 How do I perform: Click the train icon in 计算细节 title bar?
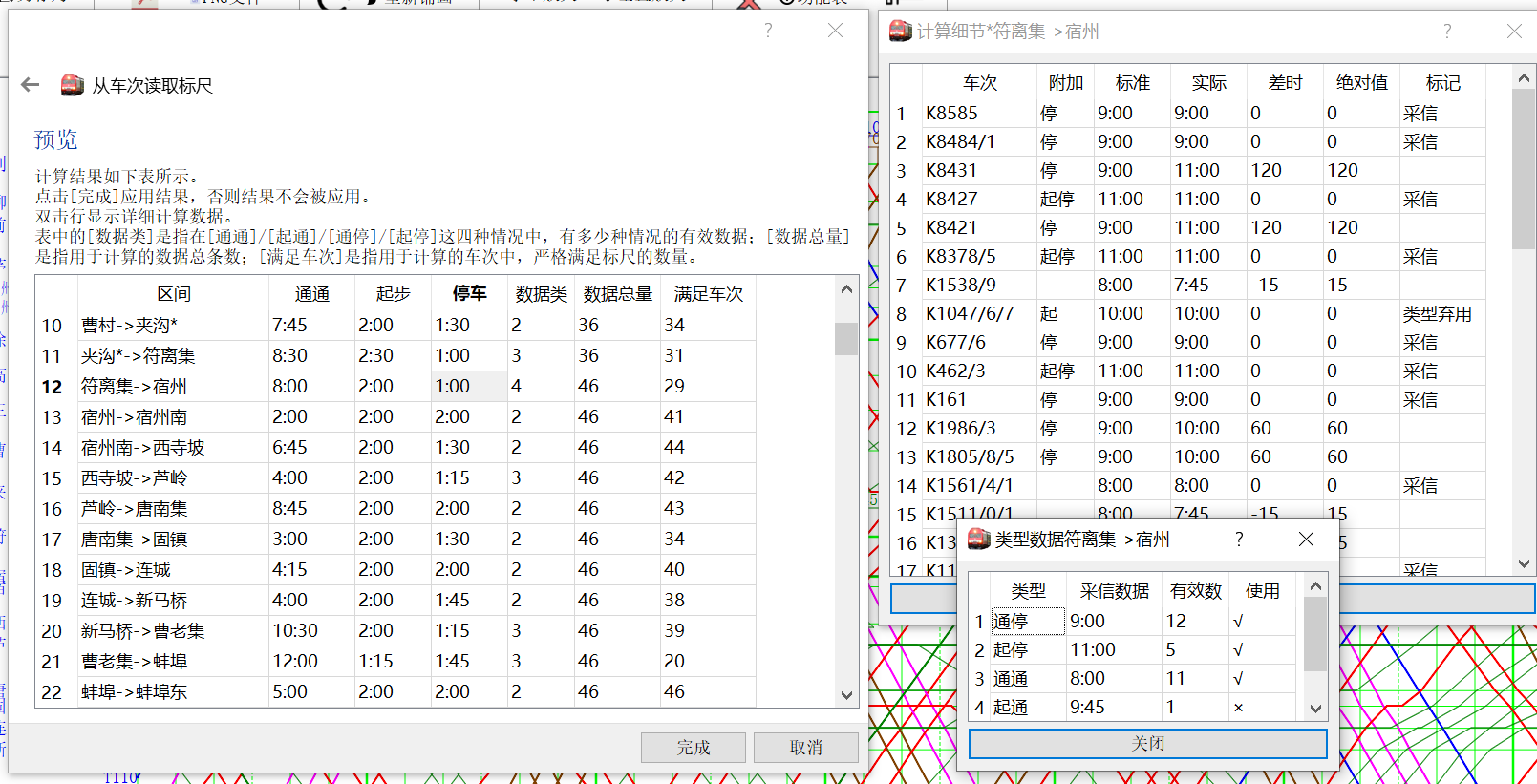click(900, 32)
